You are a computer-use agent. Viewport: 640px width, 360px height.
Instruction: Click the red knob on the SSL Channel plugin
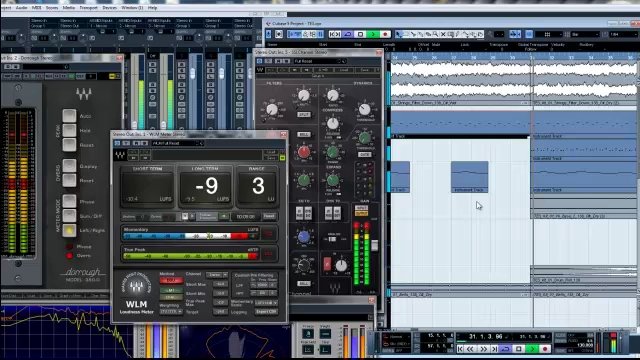(304, 152)
